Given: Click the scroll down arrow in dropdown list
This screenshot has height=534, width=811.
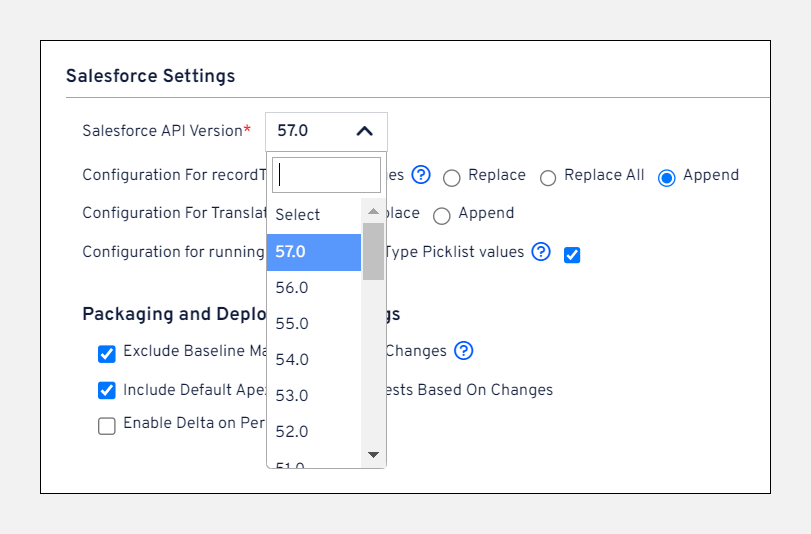Looking at the screenshot, I should [x=373, y=454].
